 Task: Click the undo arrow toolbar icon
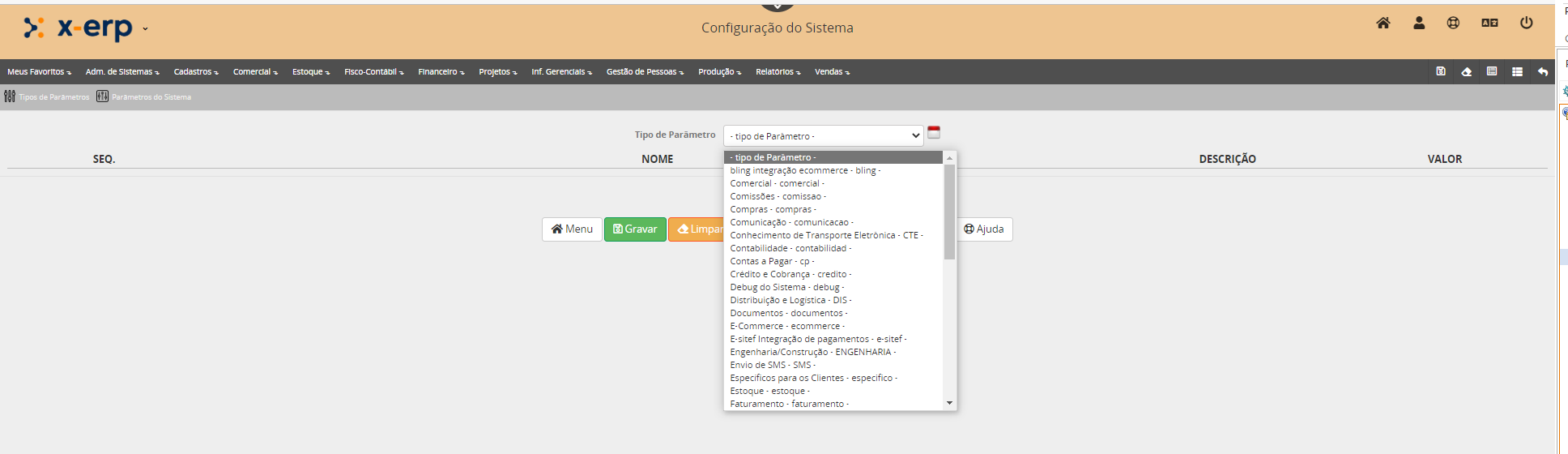click(x=1543, y=71)
